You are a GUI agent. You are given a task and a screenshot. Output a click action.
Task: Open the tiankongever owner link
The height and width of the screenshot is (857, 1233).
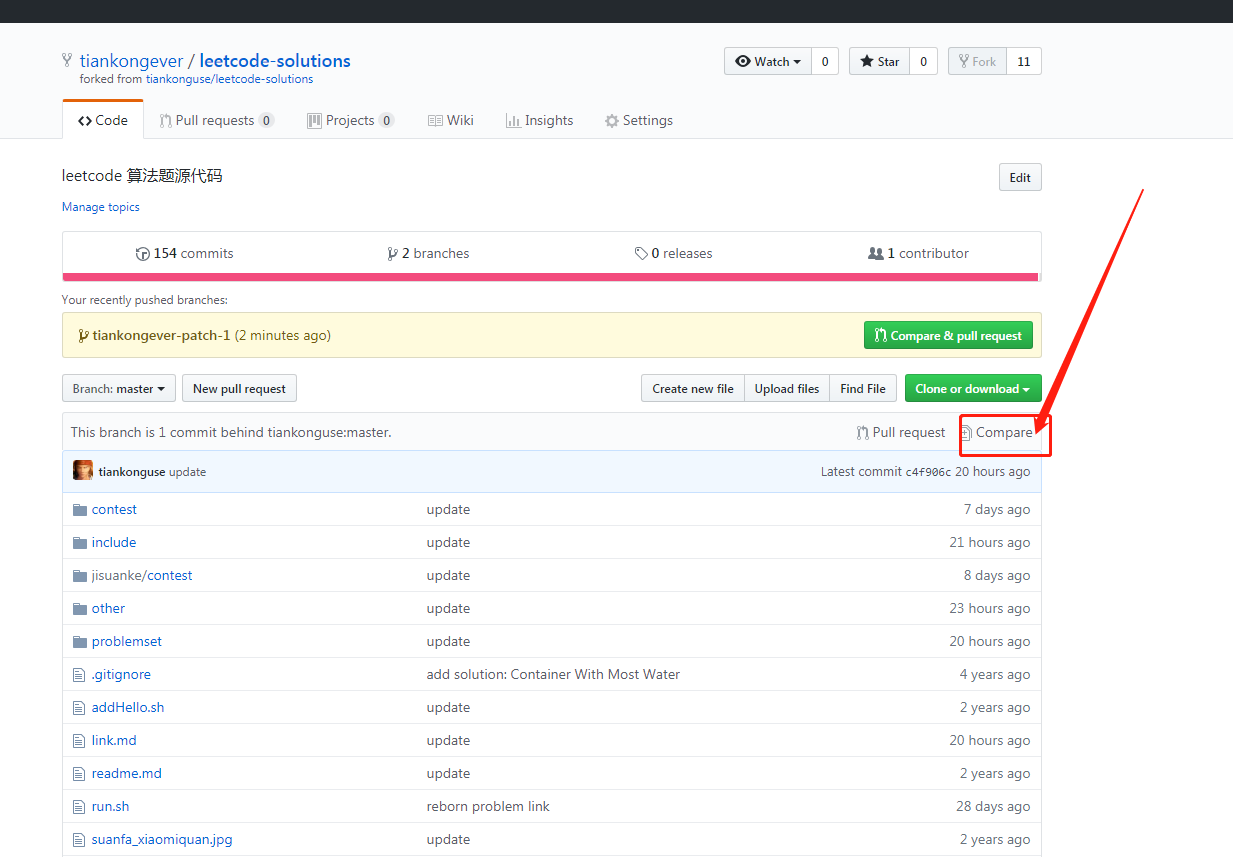pyautogui.click(x=130, y=61)
